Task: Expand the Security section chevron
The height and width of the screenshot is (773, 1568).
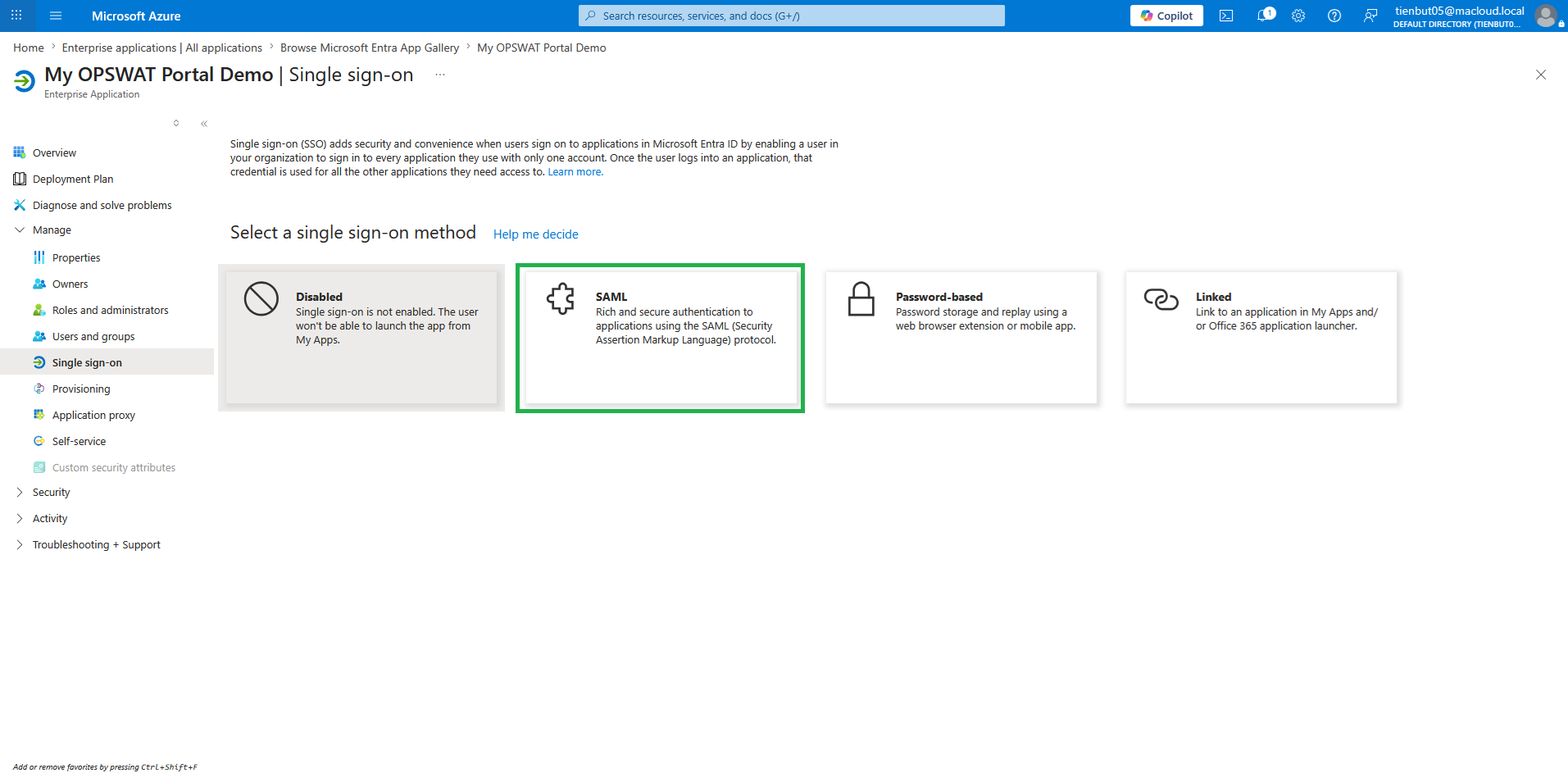Action: coord(20,493)
